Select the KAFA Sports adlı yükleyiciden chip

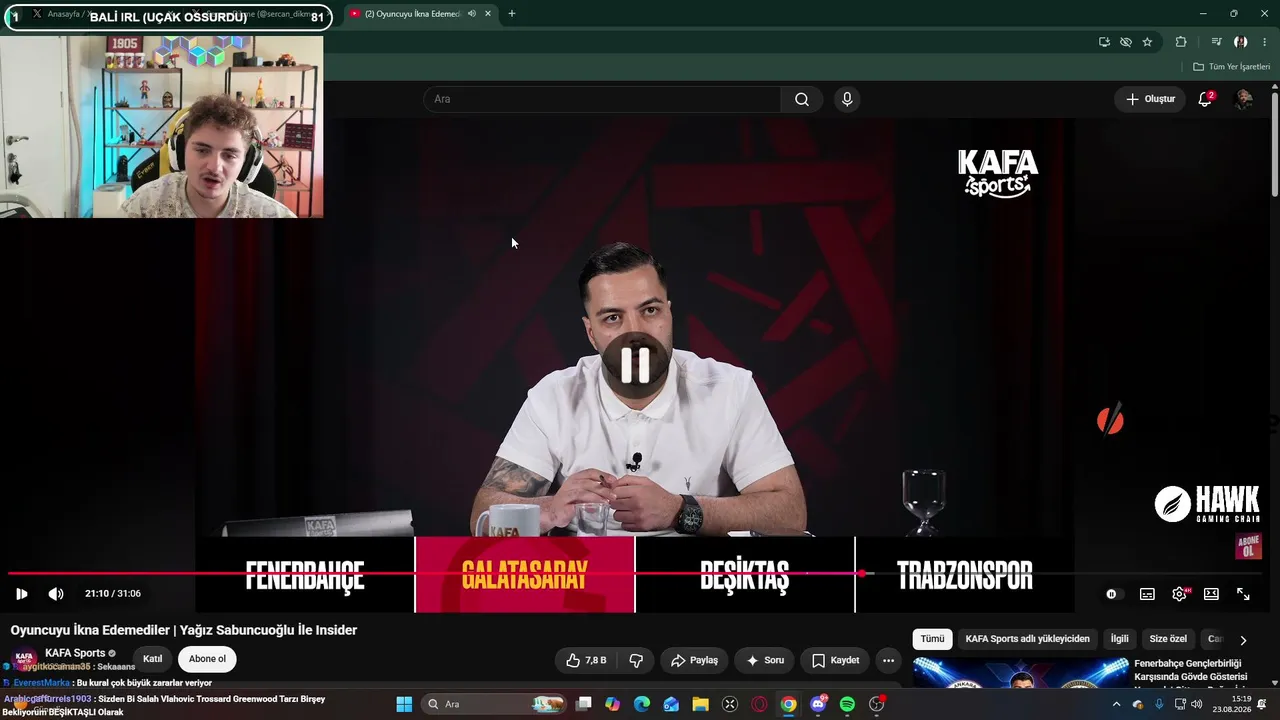click(x=1027, y=639)
